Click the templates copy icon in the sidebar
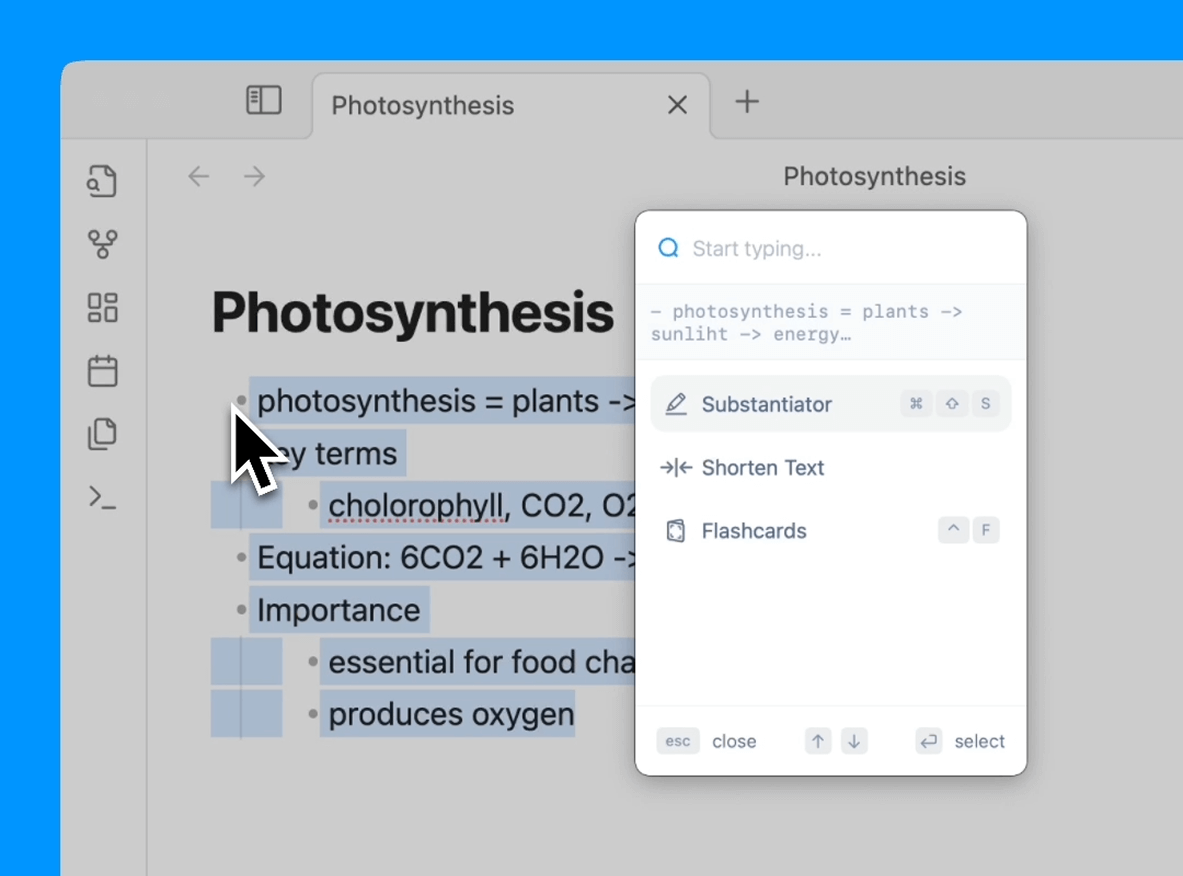Image resolution: width=1183 pixels, height=876 pixels. (x=102, y=434)
